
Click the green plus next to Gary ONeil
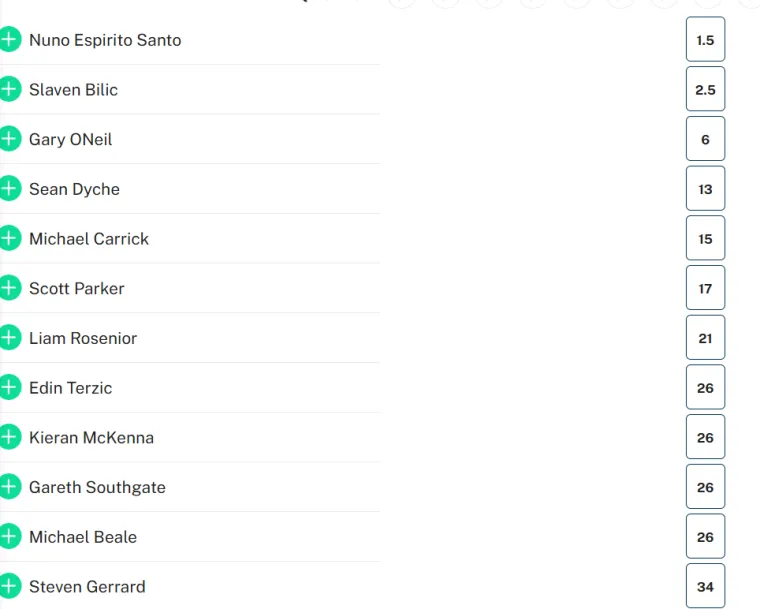coord(9,139)
